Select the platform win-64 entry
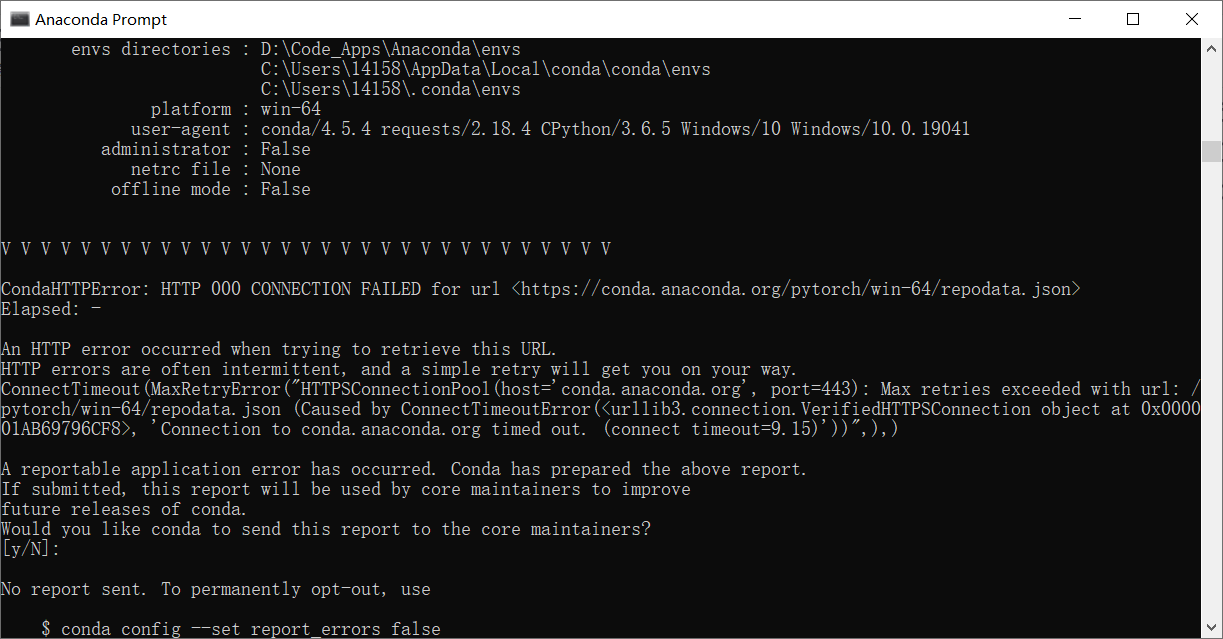 pos(290,108)
